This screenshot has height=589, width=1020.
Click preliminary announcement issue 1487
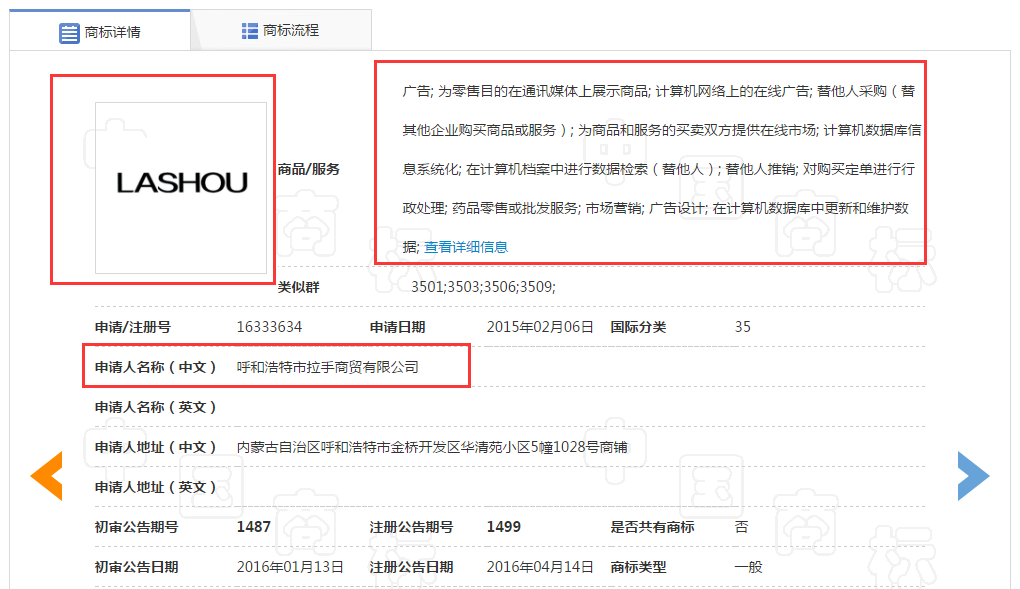tap(254, 527)
